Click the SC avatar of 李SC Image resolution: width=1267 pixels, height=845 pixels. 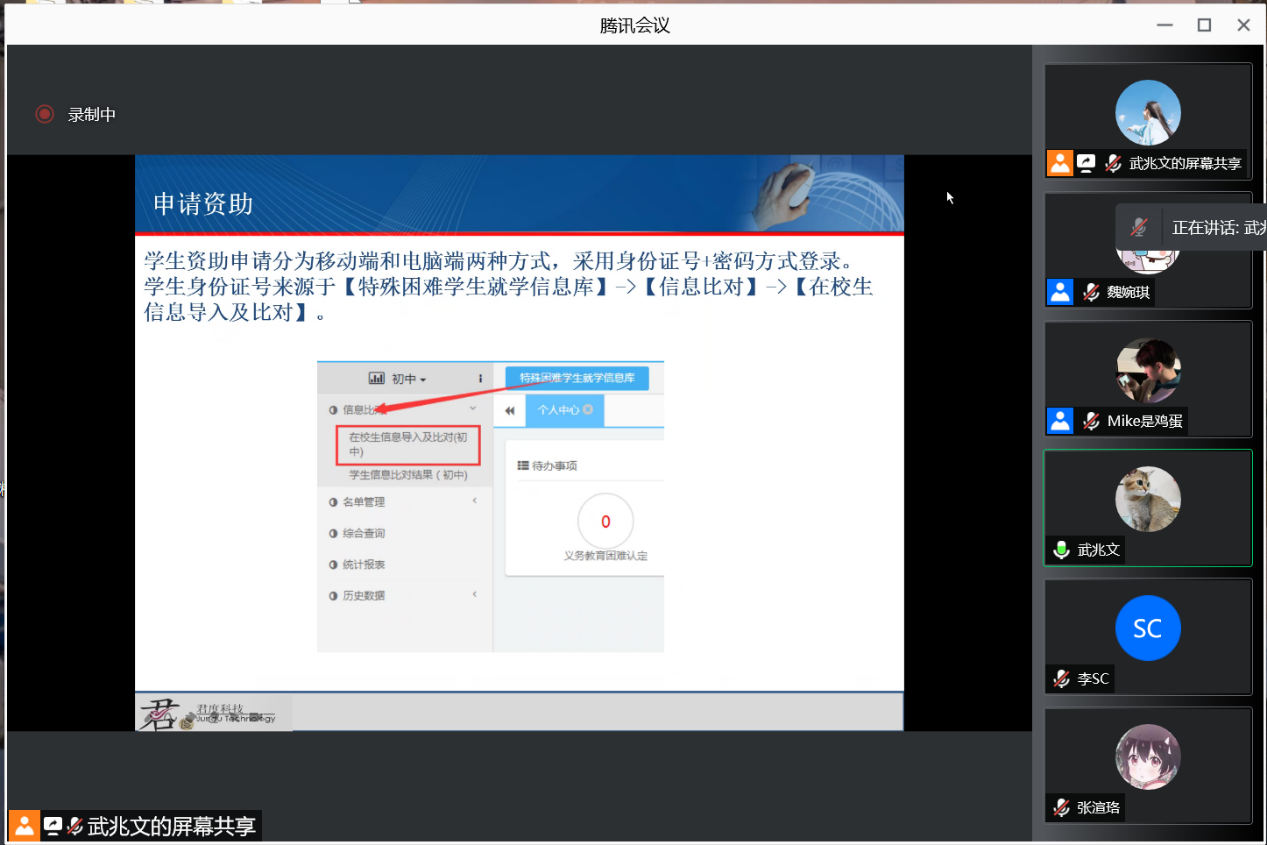(1147, 628)
